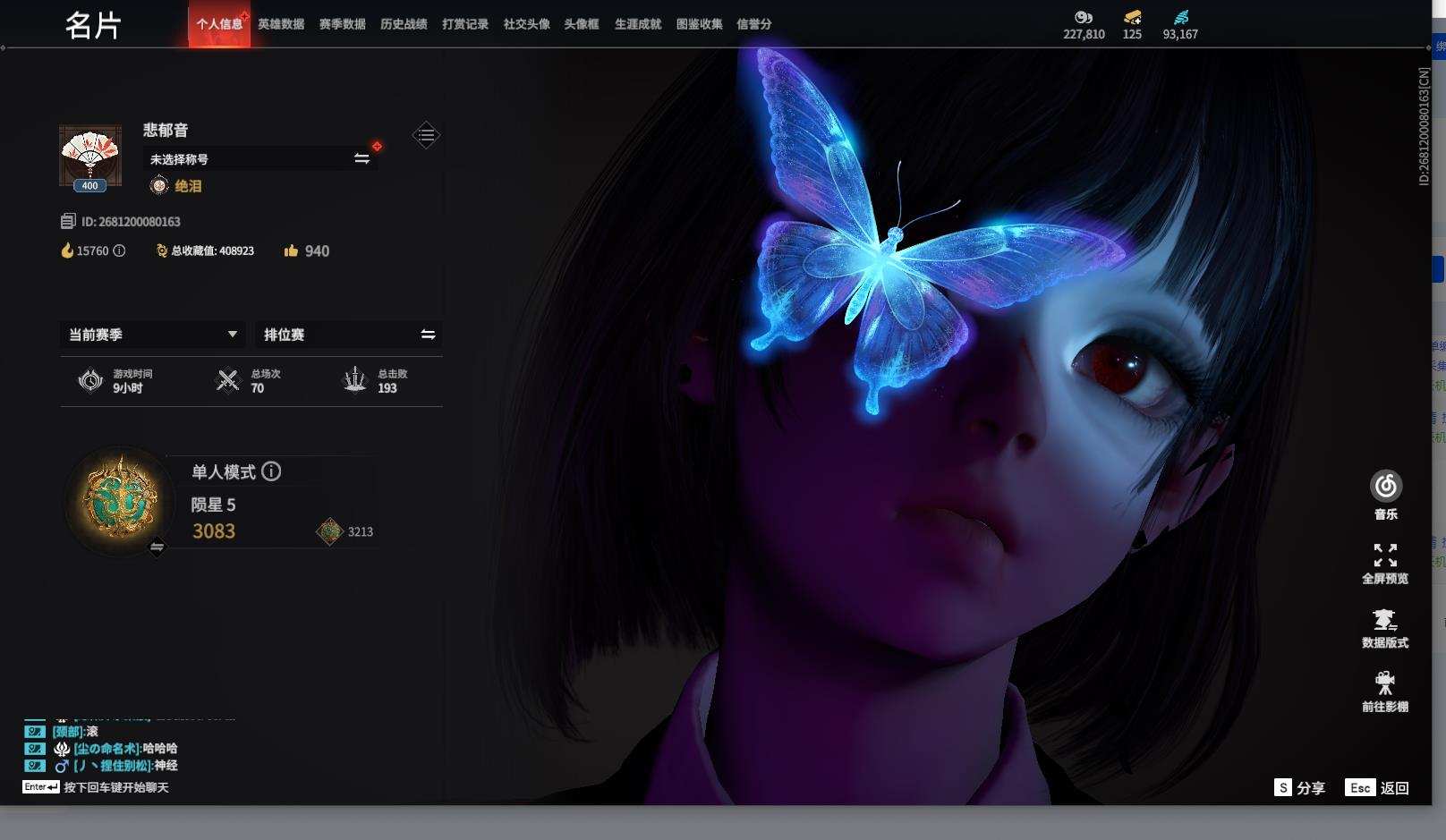This screenshot has height=840, width=1446.
Task: Expand the 当前赛季 season dropdown
Action: pos(152,334)
